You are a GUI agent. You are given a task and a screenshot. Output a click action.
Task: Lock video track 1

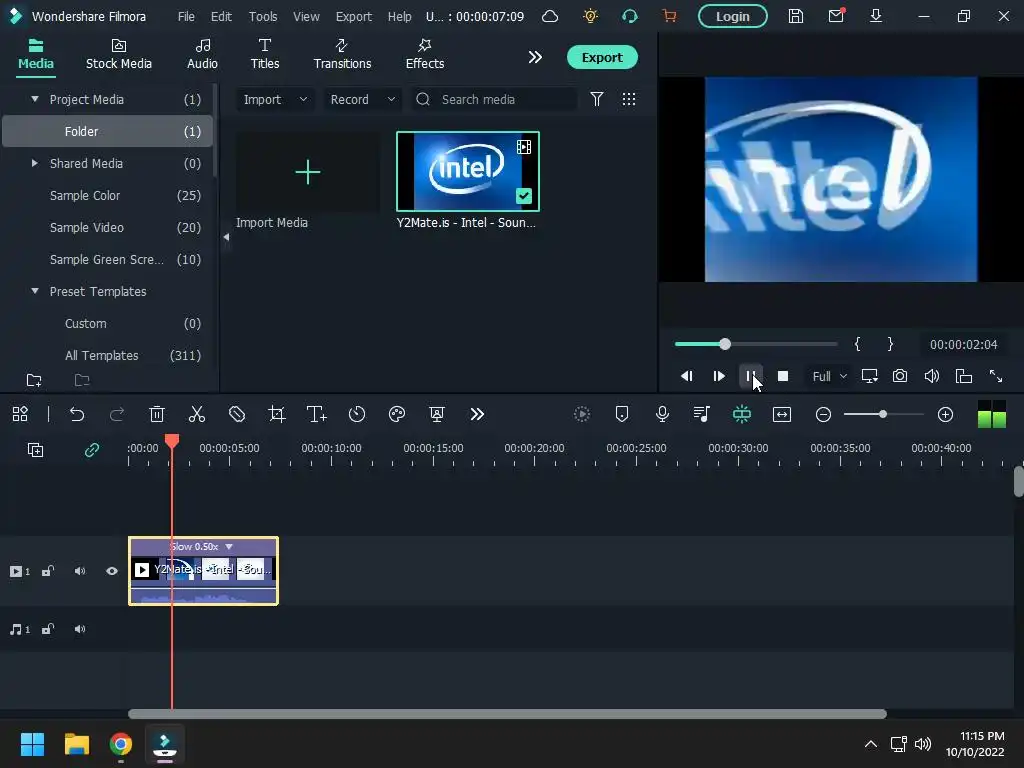point(48,571)
